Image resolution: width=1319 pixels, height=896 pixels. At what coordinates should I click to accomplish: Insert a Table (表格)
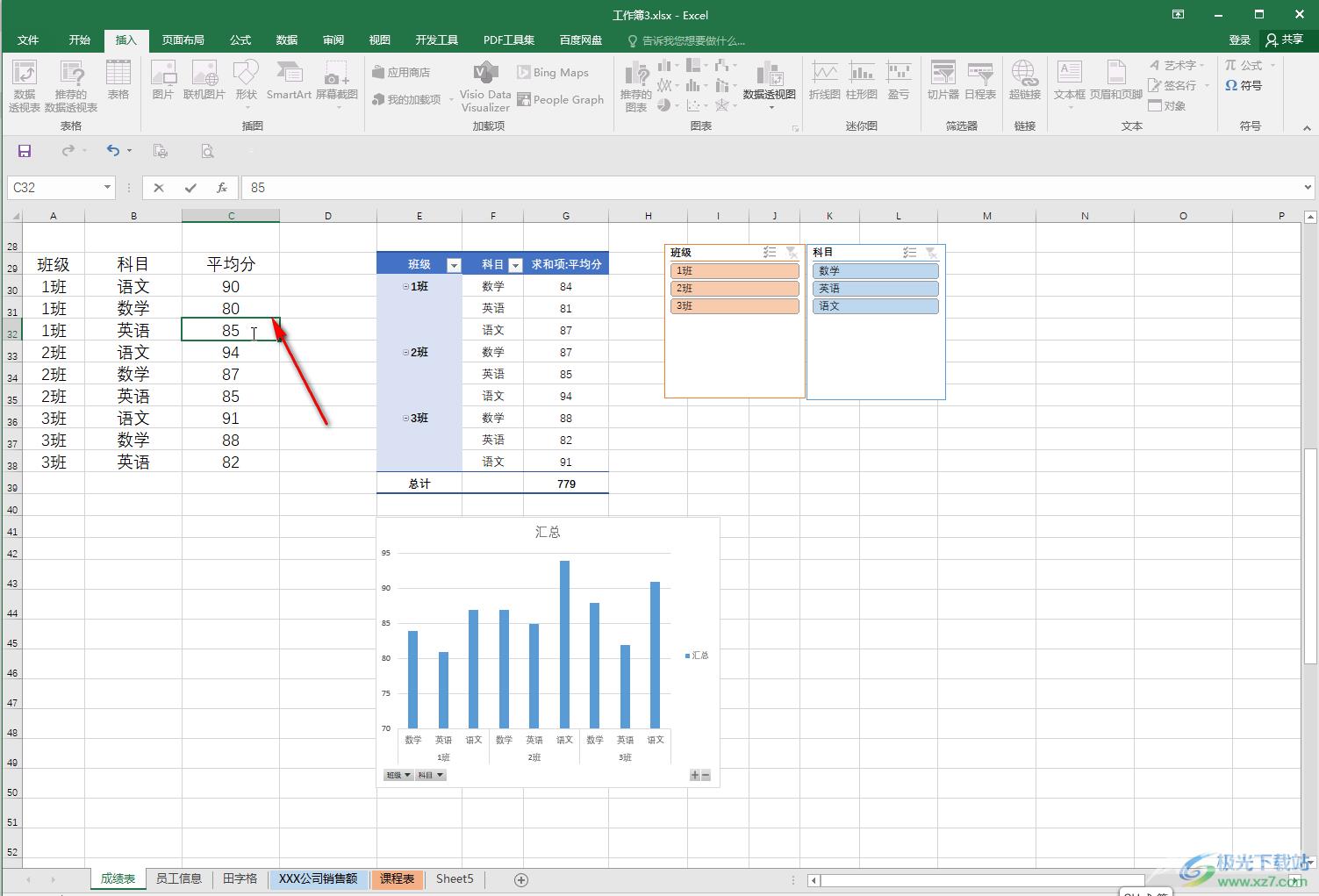click(118, 81)
